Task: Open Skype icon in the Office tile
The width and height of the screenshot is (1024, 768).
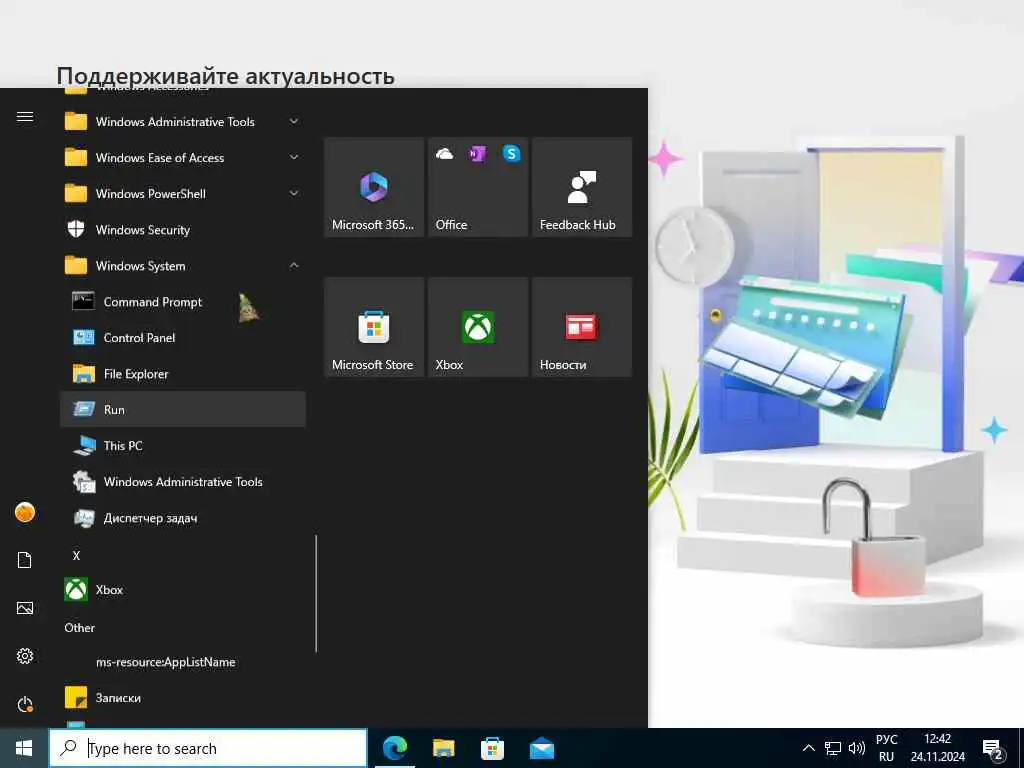Action: 511,154
